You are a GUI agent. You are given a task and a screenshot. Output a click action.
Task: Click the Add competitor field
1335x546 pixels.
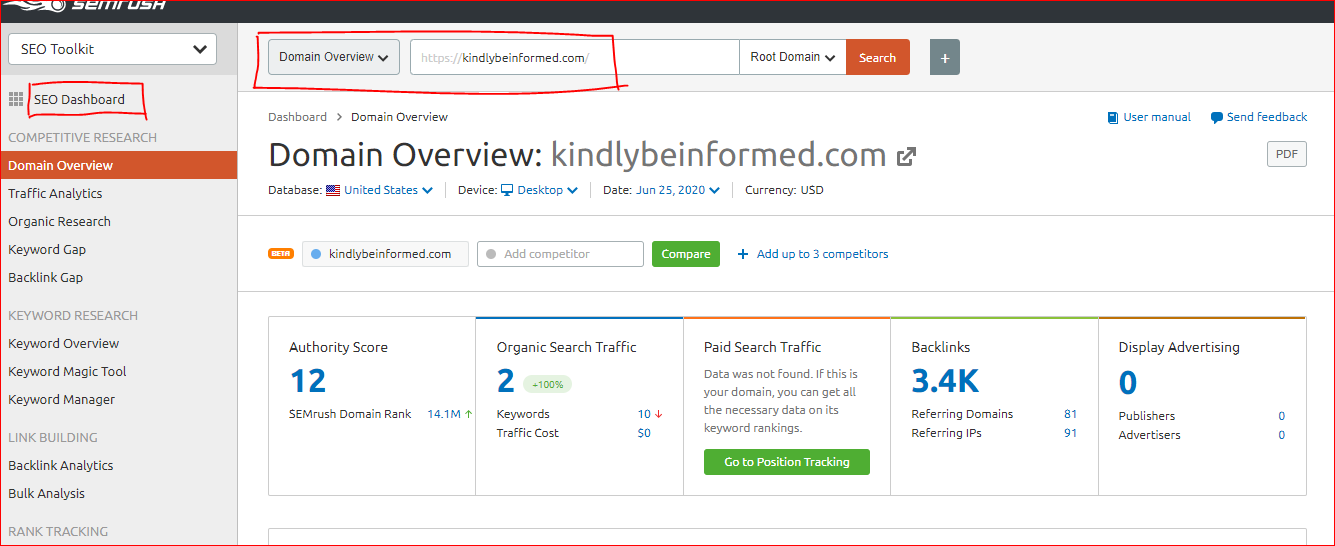560,254
